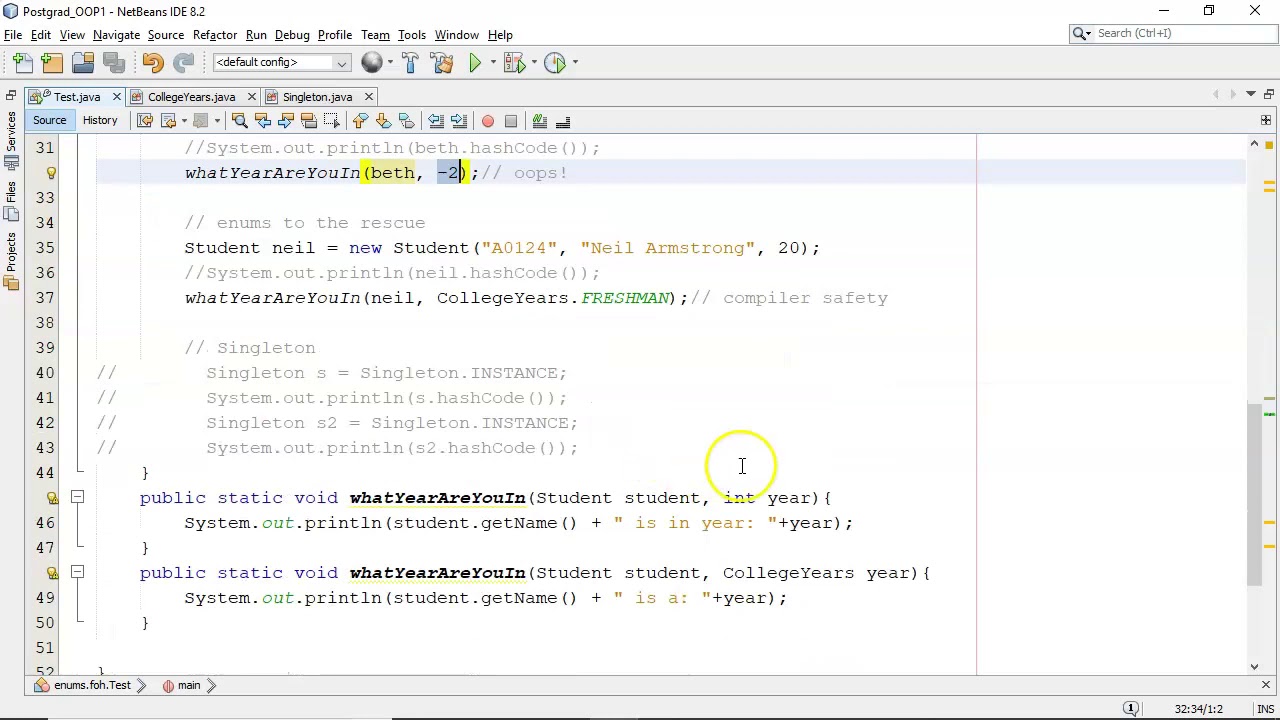Screen dimensions: 1280x720
Task: Click the lightbulb hint on line 32
Action: 51,172
